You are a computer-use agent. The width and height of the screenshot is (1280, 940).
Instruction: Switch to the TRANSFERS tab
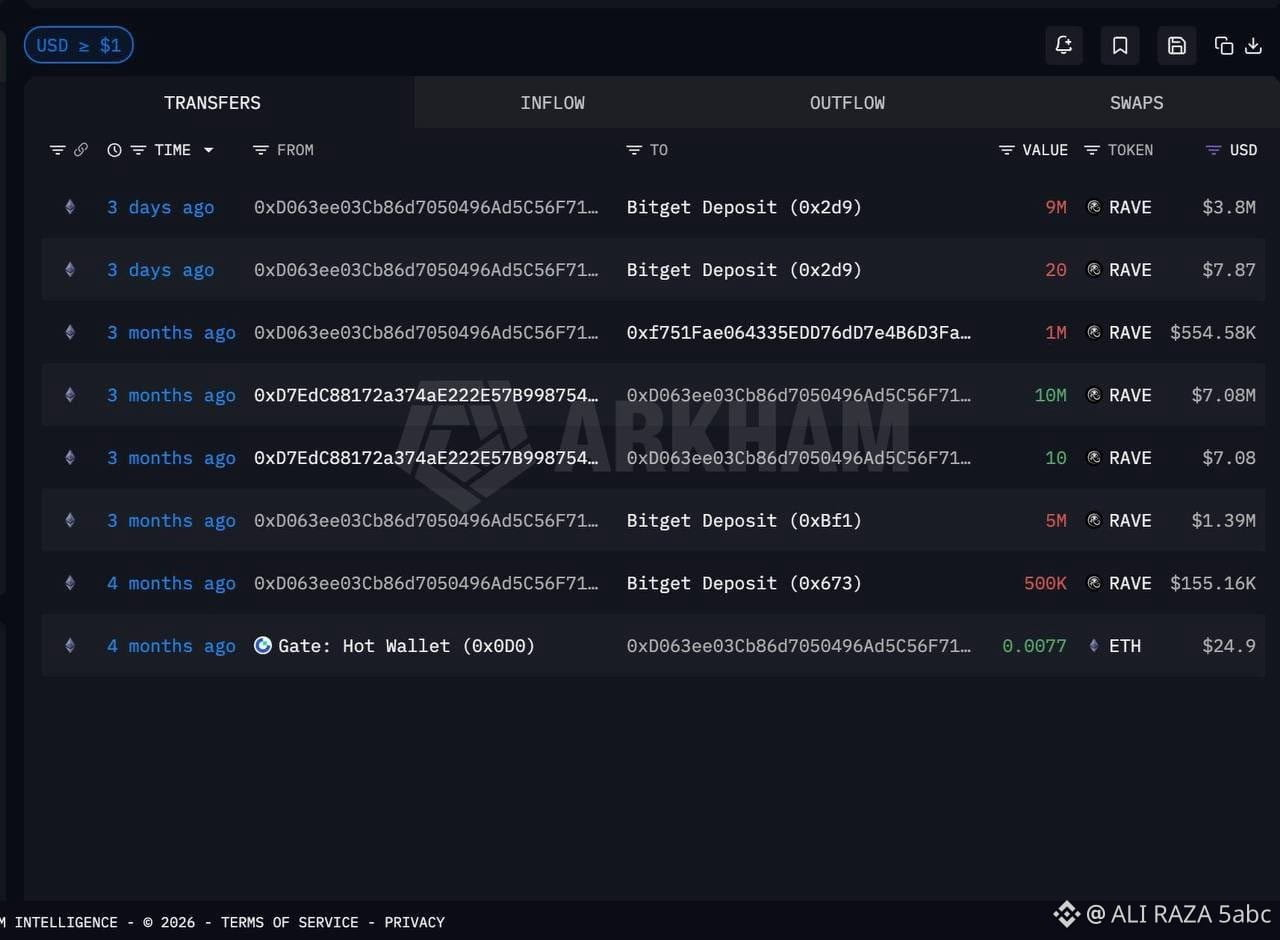coord(212,103)
